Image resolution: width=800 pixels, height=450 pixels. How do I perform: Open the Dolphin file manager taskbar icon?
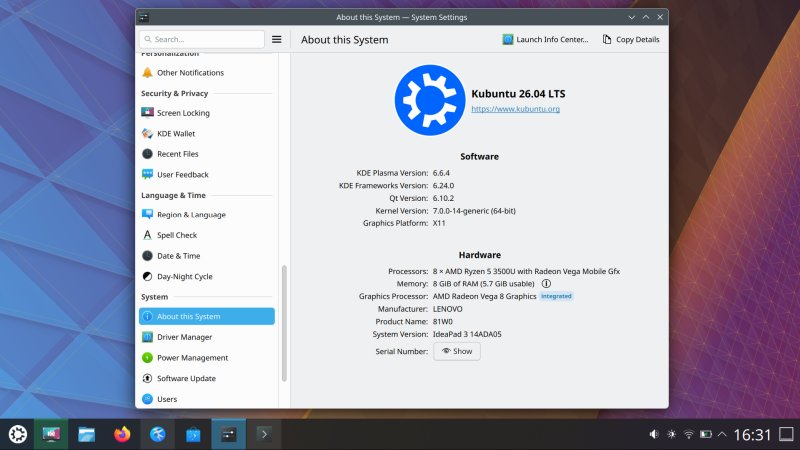pyautogui.click(x=86, y=434)
